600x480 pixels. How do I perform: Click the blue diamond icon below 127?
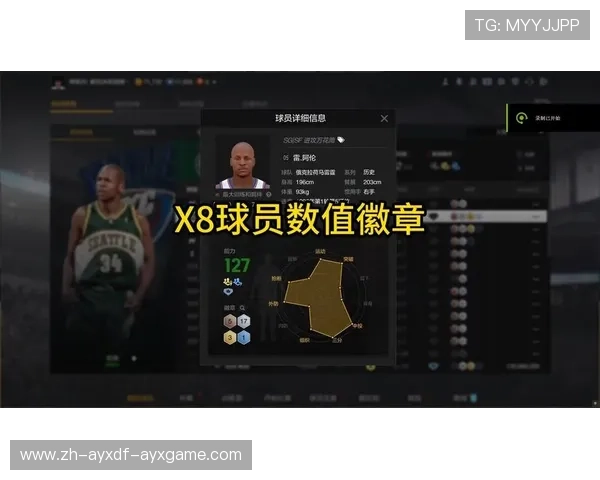[228, 292]
